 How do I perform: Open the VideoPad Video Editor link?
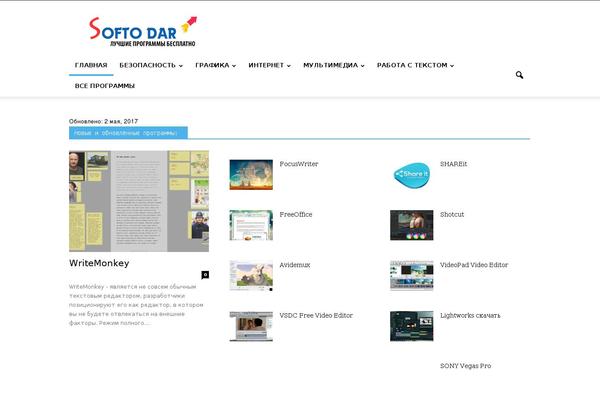[x=474, y=265]
